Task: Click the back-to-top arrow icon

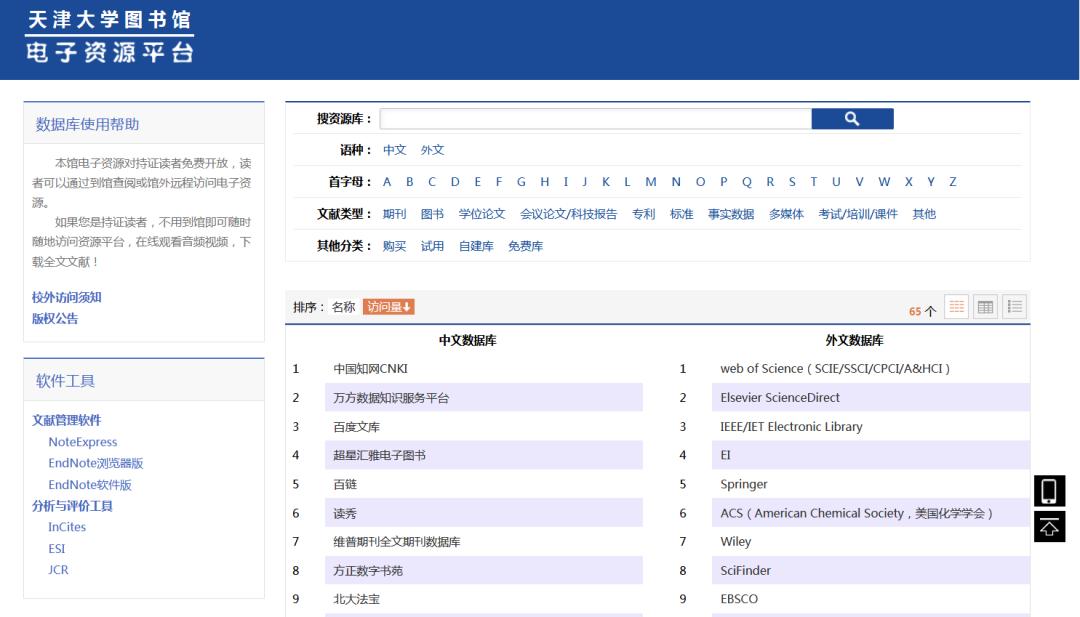Action: 1049,527
